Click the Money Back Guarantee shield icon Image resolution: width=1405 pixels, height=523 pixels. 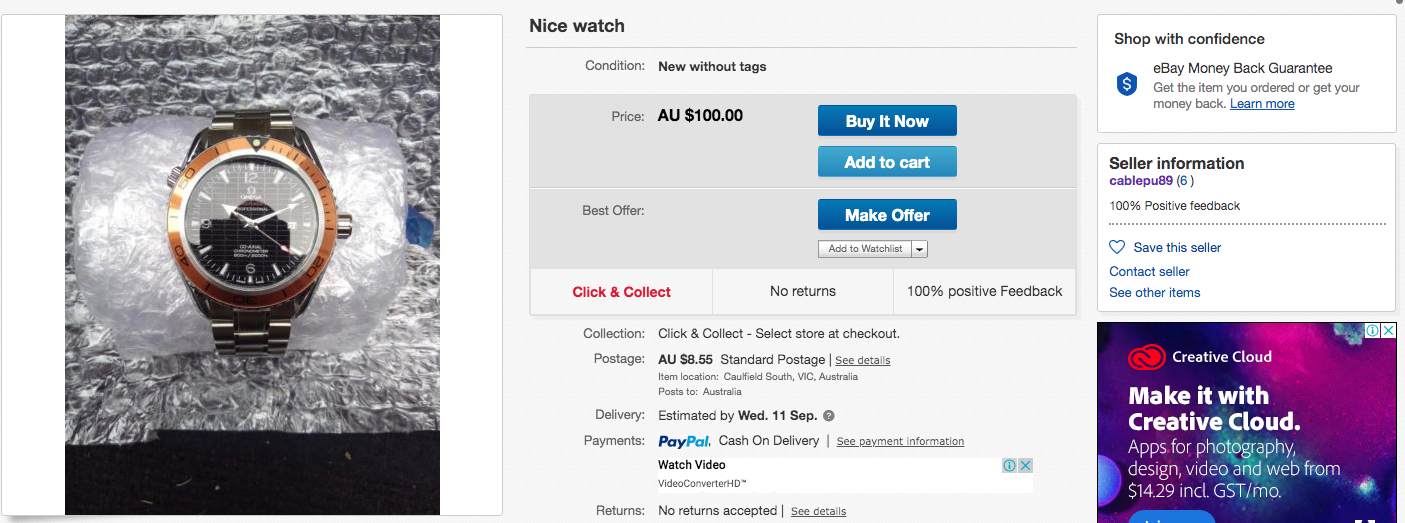point(1127,85)
